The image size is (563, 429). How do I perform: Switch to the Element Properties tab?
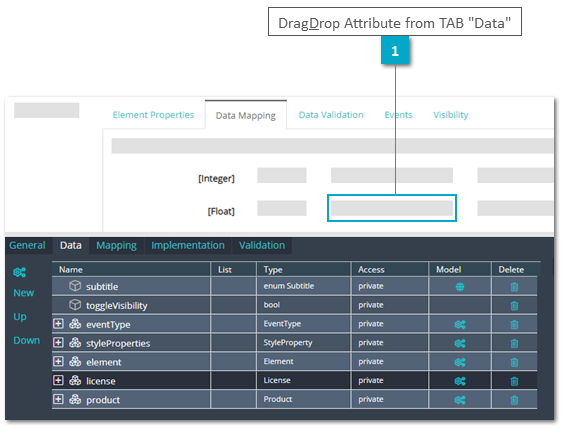(x=153, y=115)
